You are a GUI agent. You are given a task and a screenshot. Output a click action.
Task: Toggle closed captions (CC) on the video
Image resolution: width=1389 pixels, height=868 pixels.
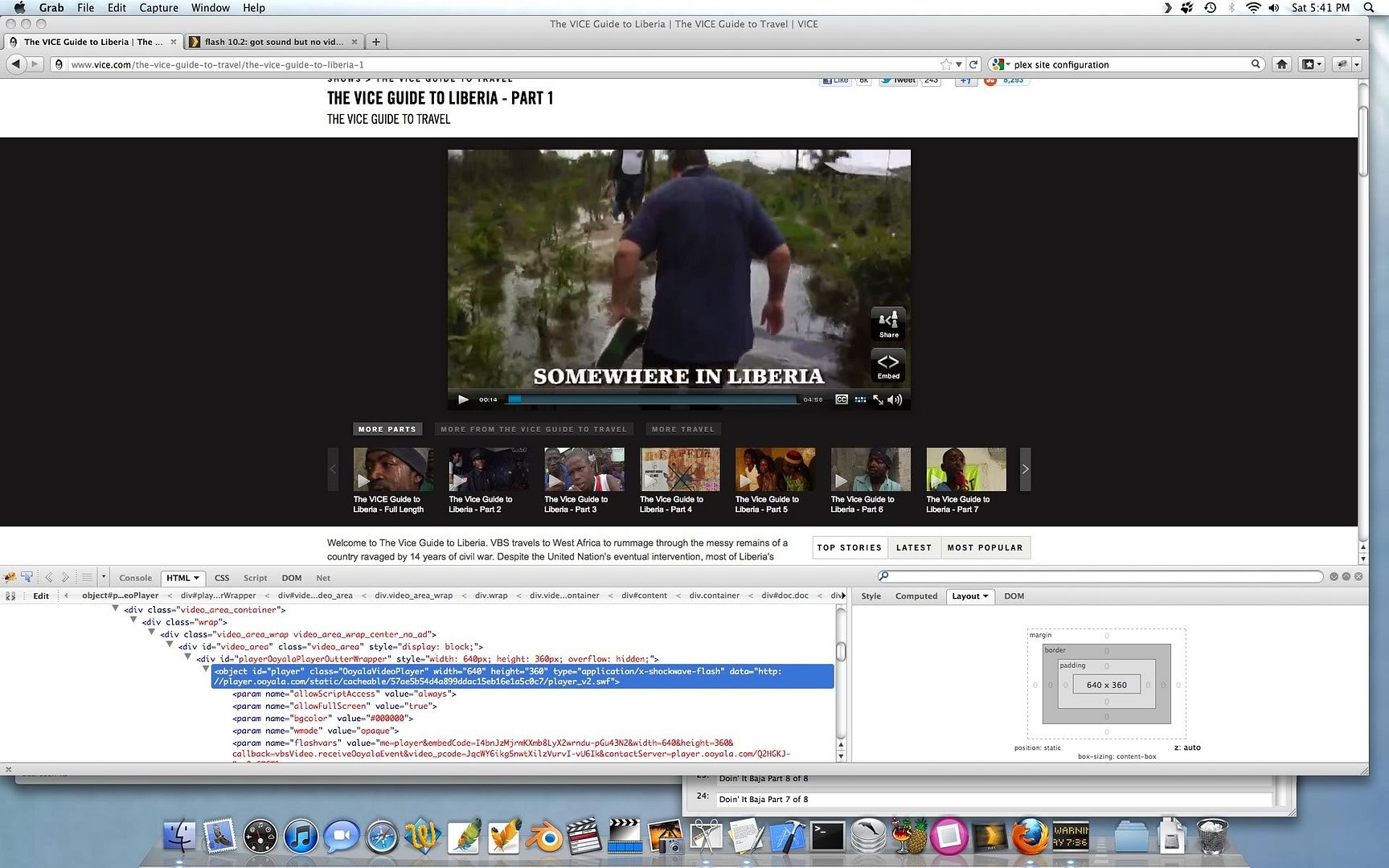(x=842, y=399)
